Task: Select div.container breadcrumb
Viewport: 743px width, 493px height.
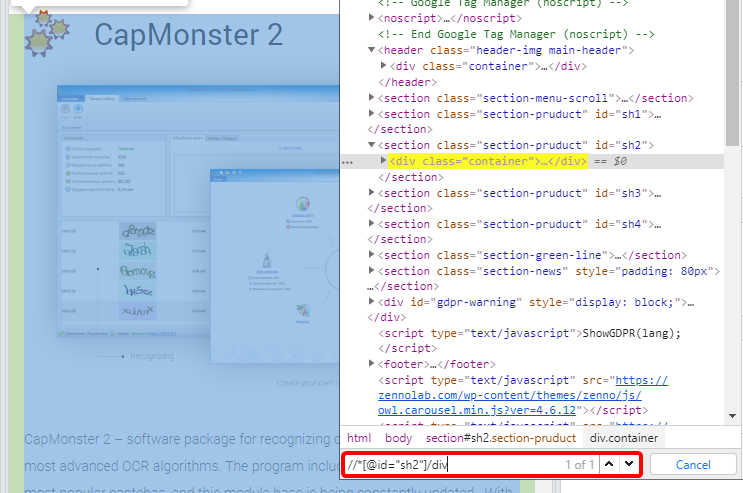Action: click(624, 438)
